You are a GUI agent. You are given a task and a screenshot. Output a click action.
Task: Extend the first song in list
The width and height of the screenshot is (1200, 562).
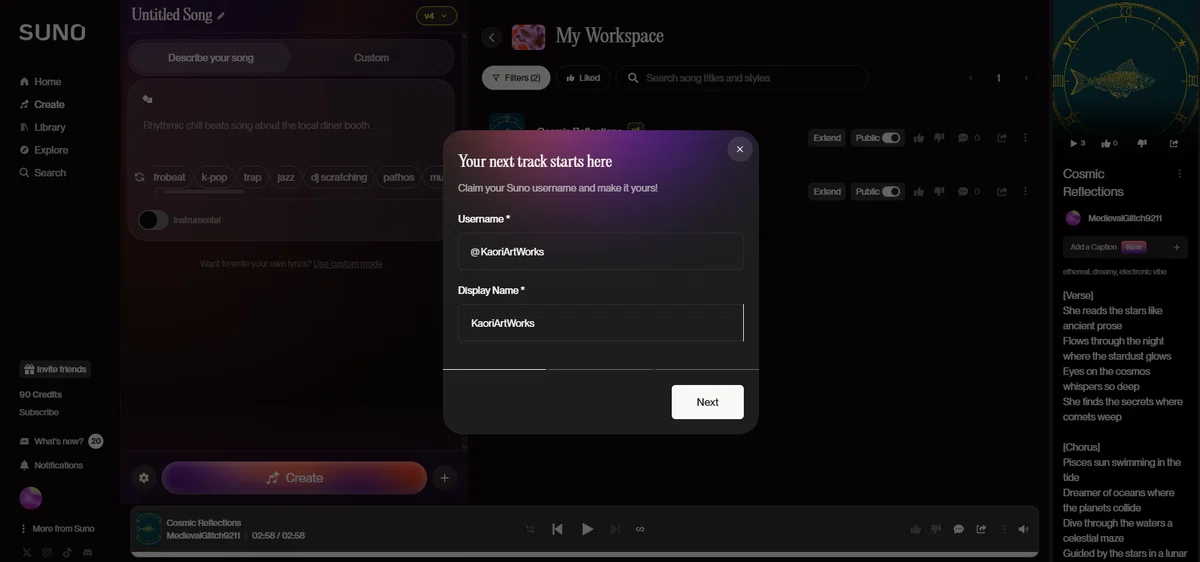tap(827, 138)
